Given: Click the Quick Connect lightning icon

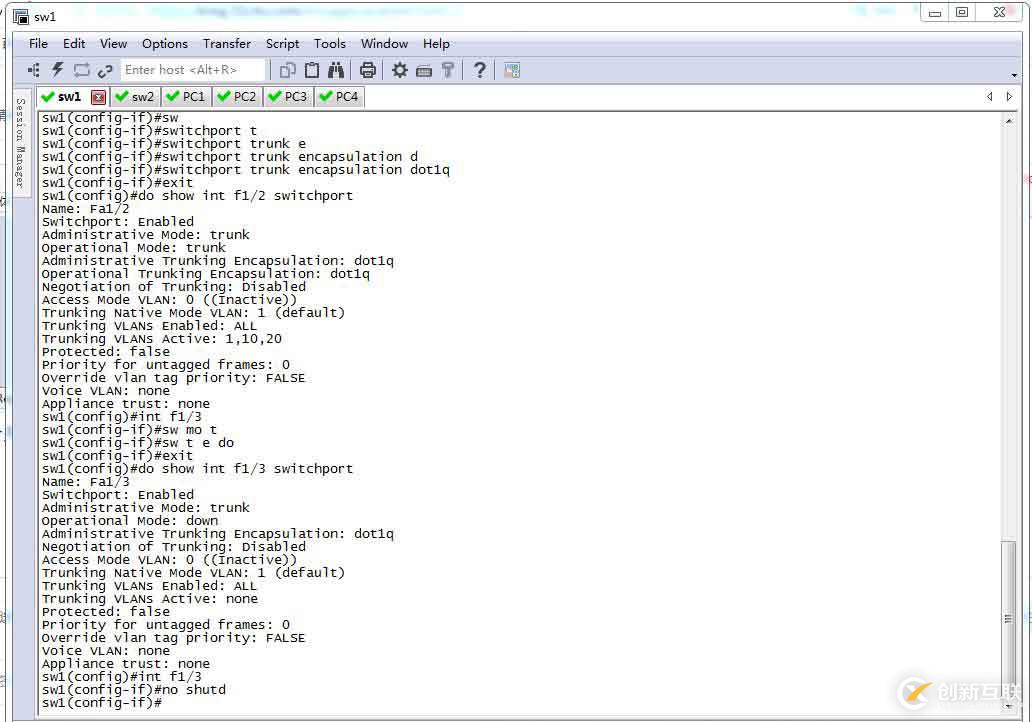Looking at the screenshot, I should click(x=58, y=70).
